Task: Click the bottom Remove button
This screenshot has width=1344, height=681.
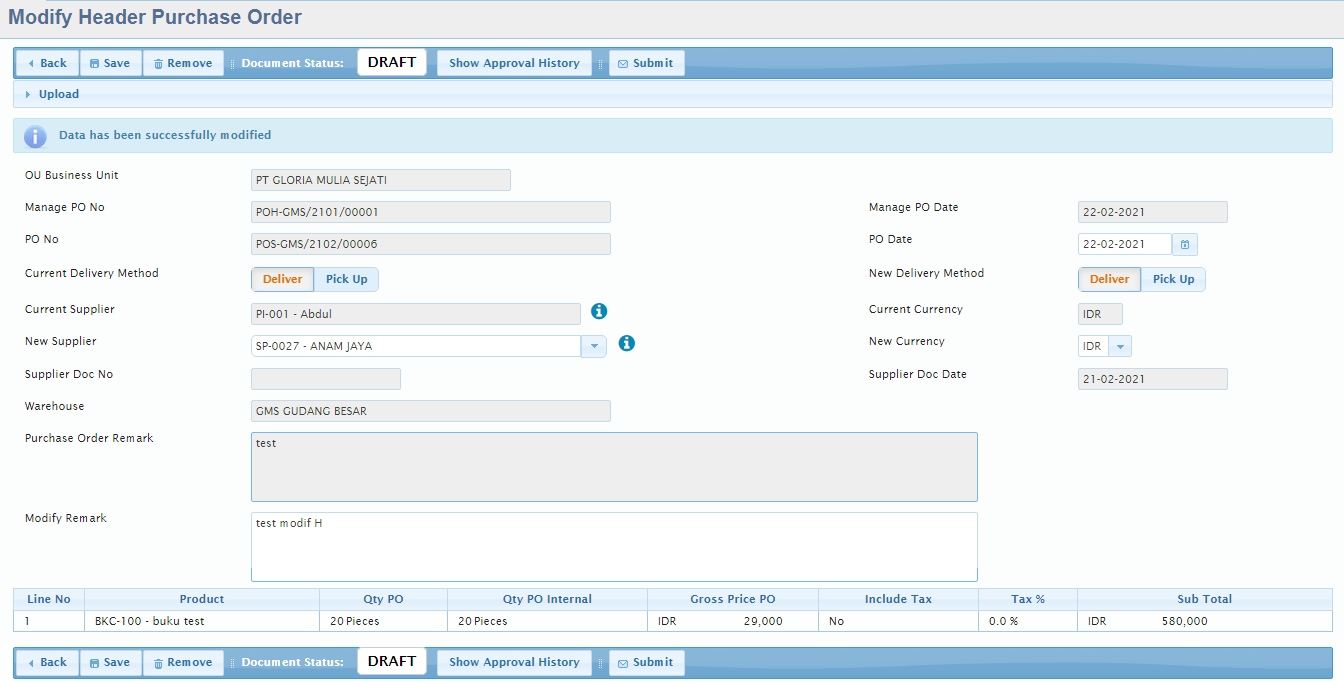Action: point(183,662)
